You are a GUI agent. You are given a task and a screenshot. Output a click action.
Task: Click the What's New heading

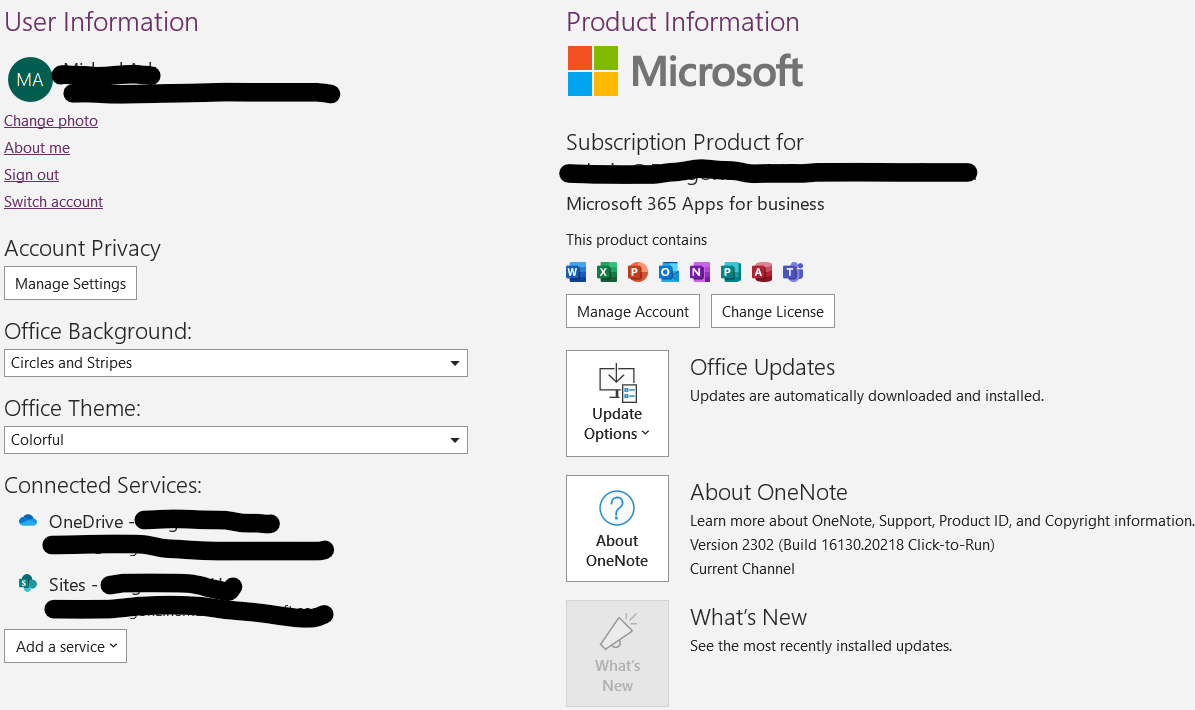pos(748,617)
